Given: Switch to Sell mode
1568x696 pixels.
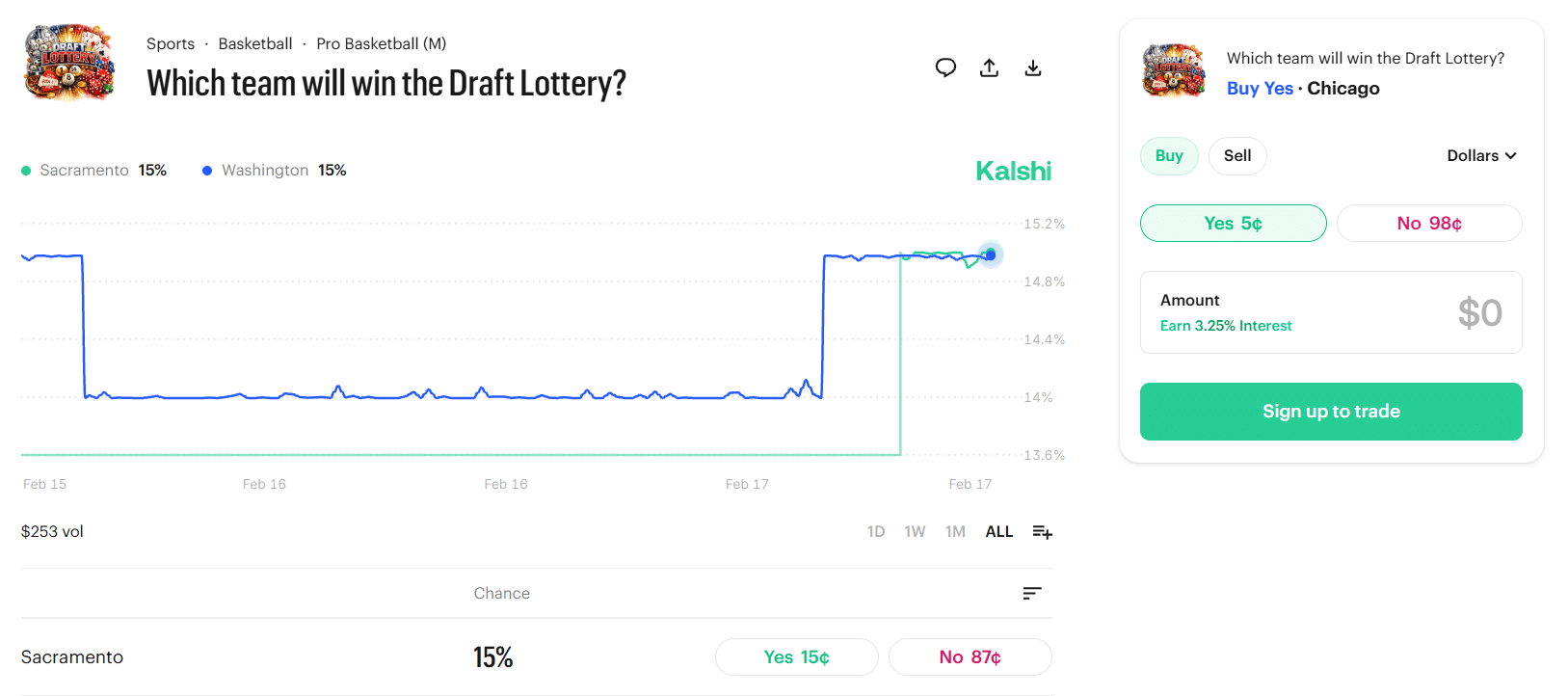Looking at the screenshot, I should coord(1237,156).
